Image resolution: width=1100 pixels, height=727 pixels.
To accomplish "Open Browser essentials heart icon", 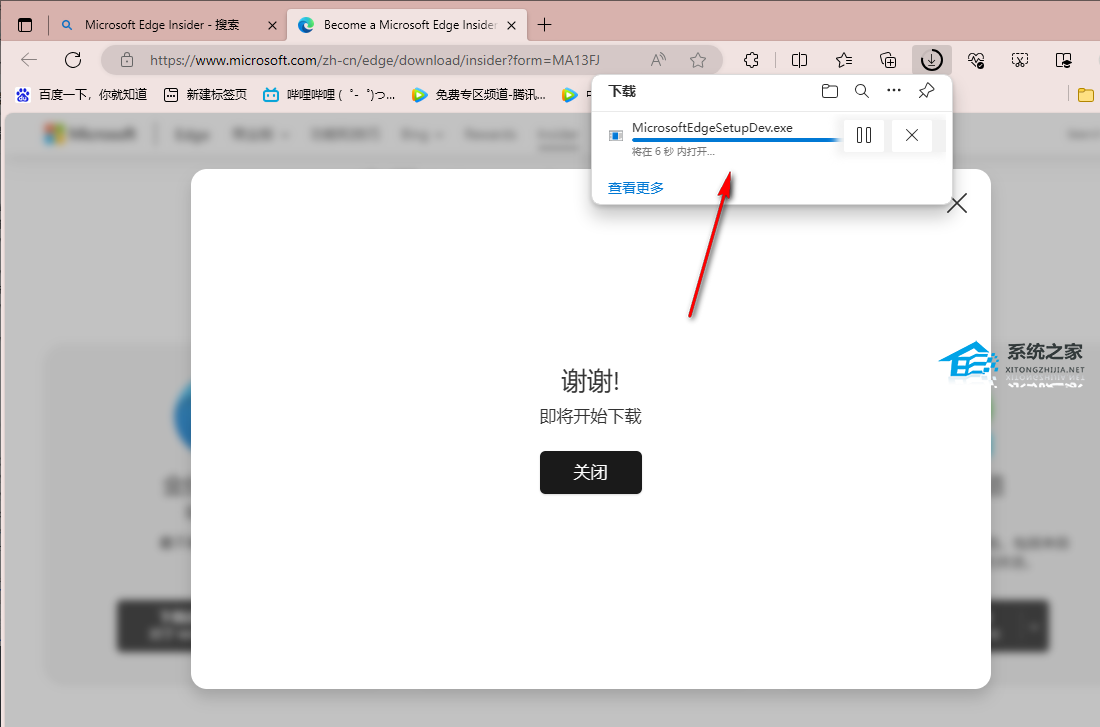I will click(x=976, y=60).
